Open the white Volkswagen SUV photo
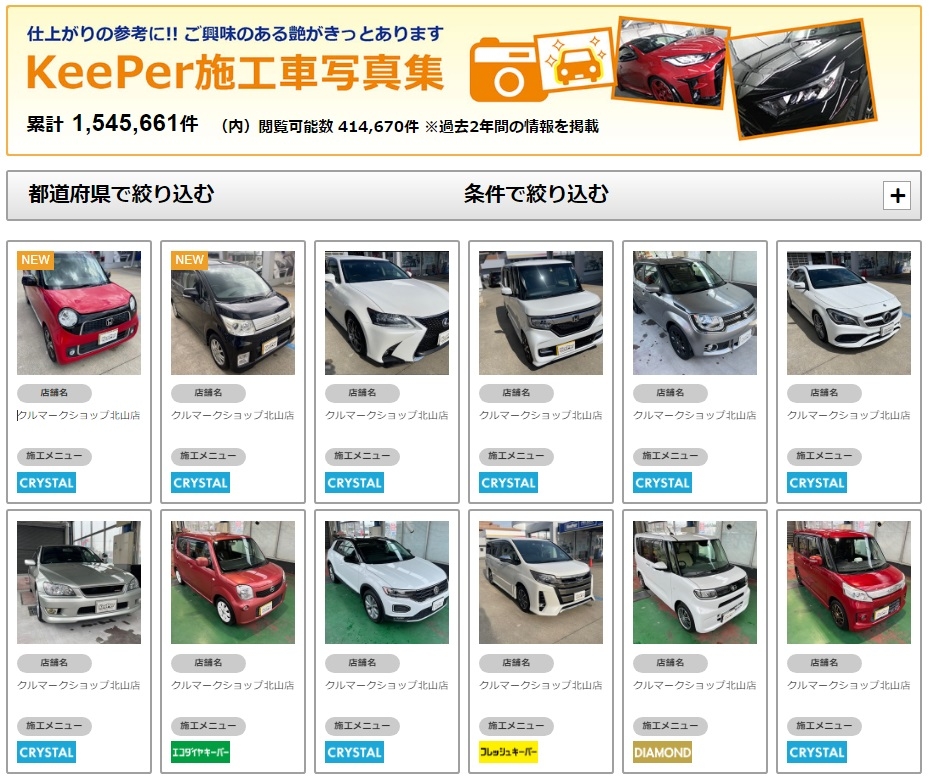This screenshot has width=929, height=778. coord(387,582)
